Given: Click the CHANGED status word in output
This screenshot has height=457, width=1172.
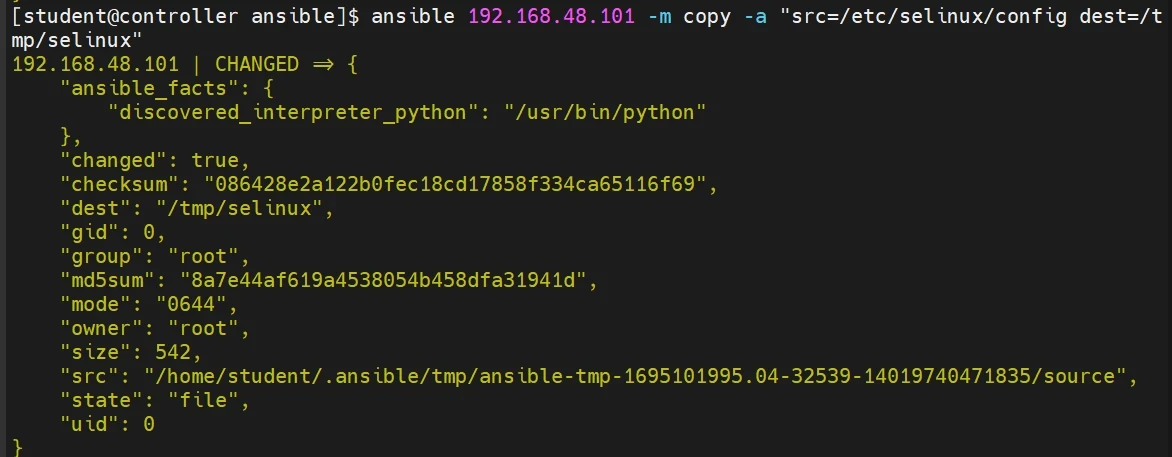Looking at the screenshot, I should (256, 64).
